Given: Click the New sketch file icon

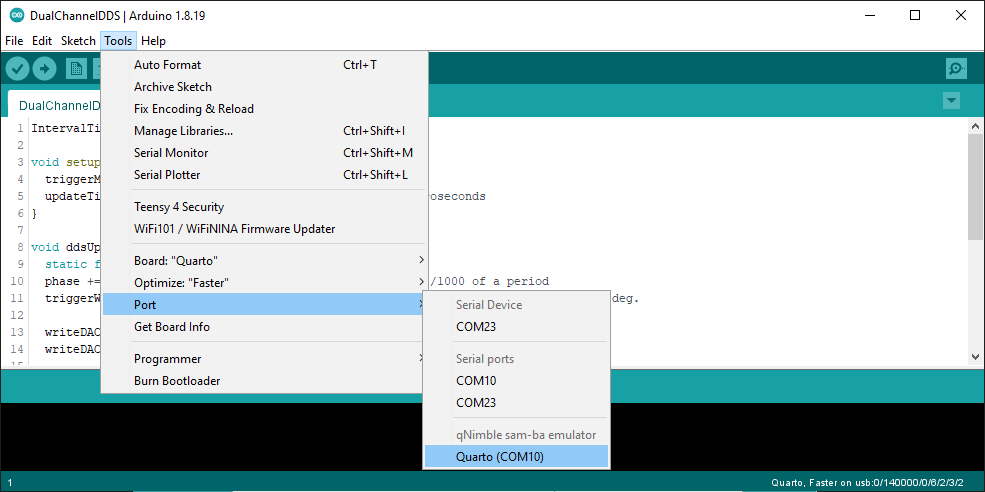Looking at the screenshot, I should (x=76, y=68).
